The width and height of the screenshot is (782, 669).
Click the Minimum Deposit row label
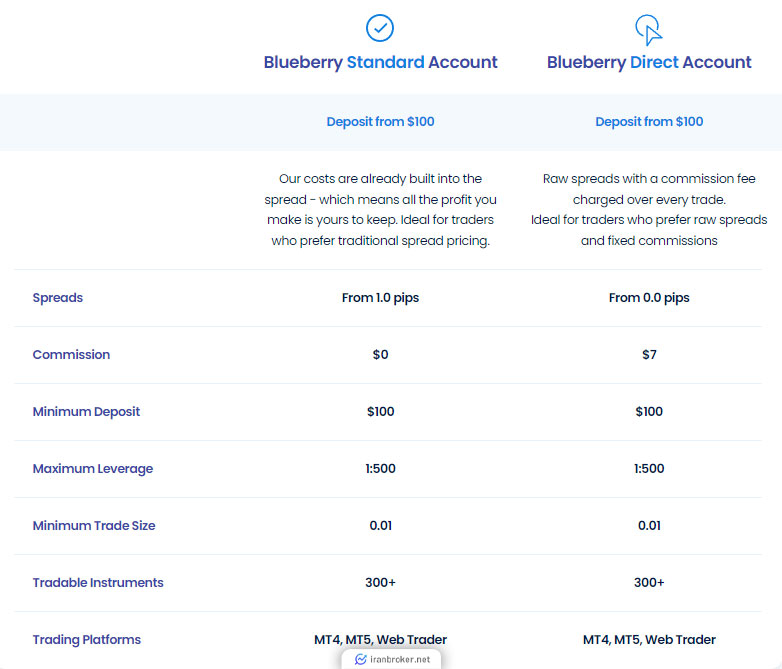pyautogui.click(x=86, y=412)
